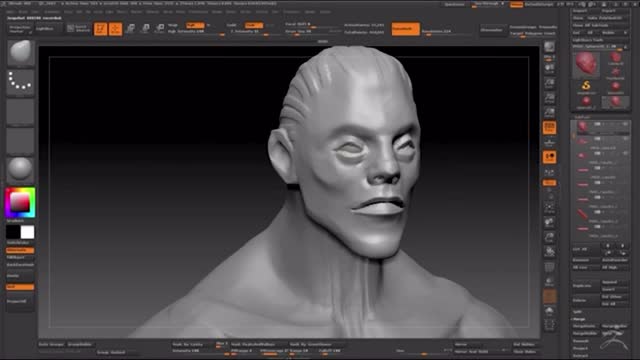This screenshot has height=360, width=640.
Task: Click the Actual size icon
Action: [x=549, y=98]
